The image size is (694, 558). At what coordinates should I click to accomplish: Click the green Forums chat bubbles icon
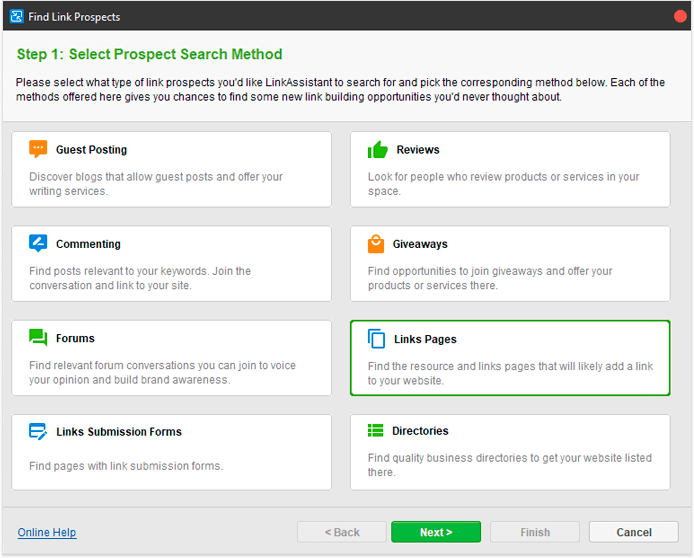click(38, 337)
